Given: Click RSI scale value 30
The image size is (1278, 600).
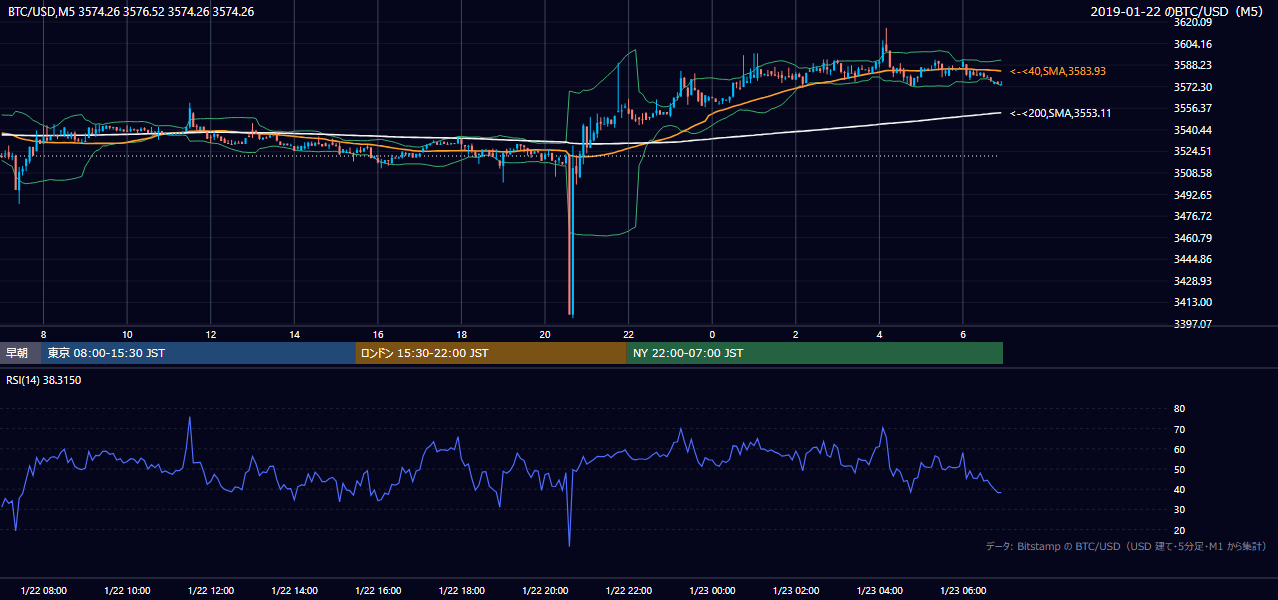Looking at the screenshot, I should [1179, 510].
